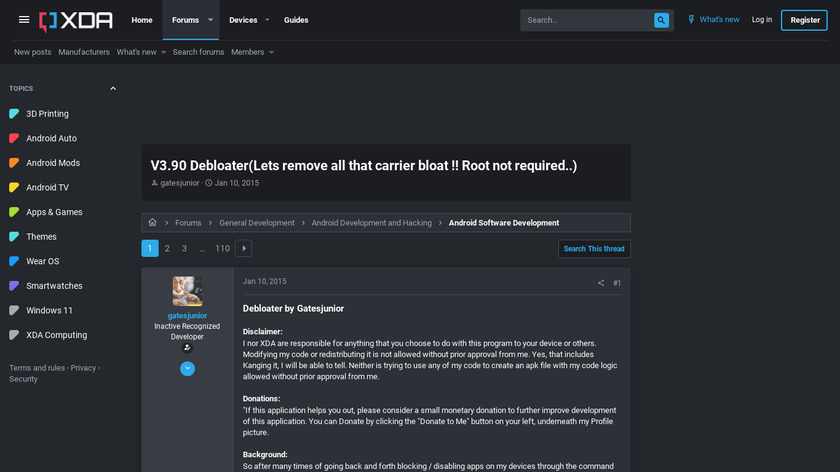Go to next page arrow
The image size is (840, 472).
tap(244, 249)
